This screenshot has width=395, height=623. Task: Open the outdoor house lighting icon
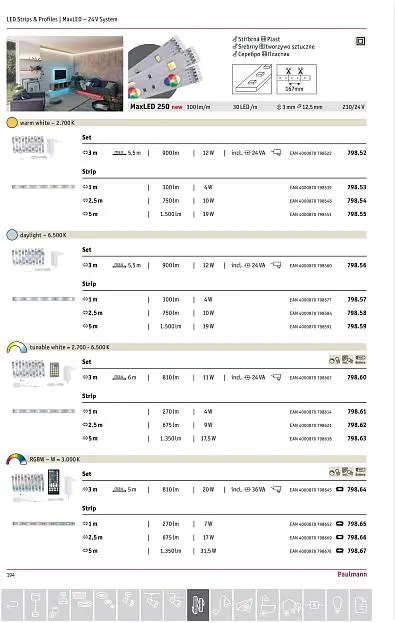click(291, 605)
